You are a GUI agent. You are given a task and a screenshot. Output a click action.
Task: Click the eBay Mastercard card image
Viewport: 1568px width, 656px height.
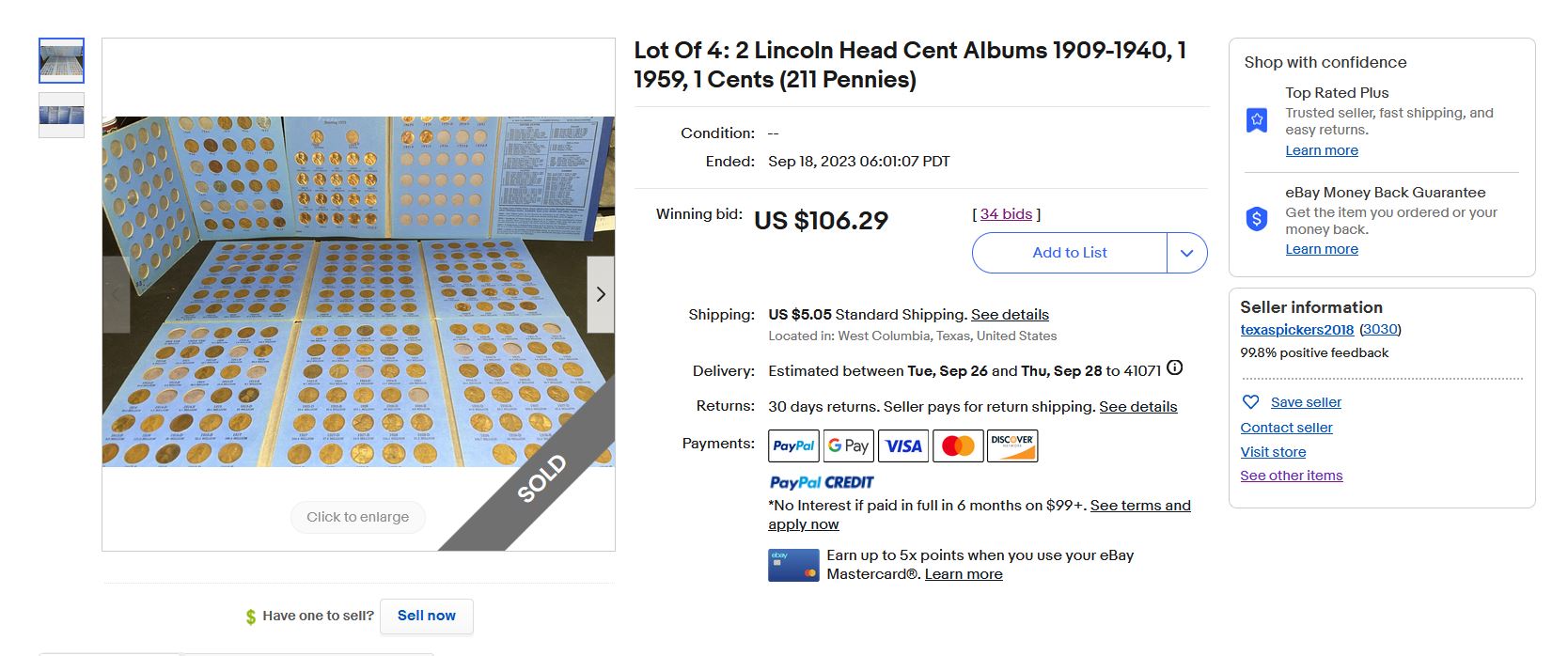pyautogui.click(x=793, y=565)
